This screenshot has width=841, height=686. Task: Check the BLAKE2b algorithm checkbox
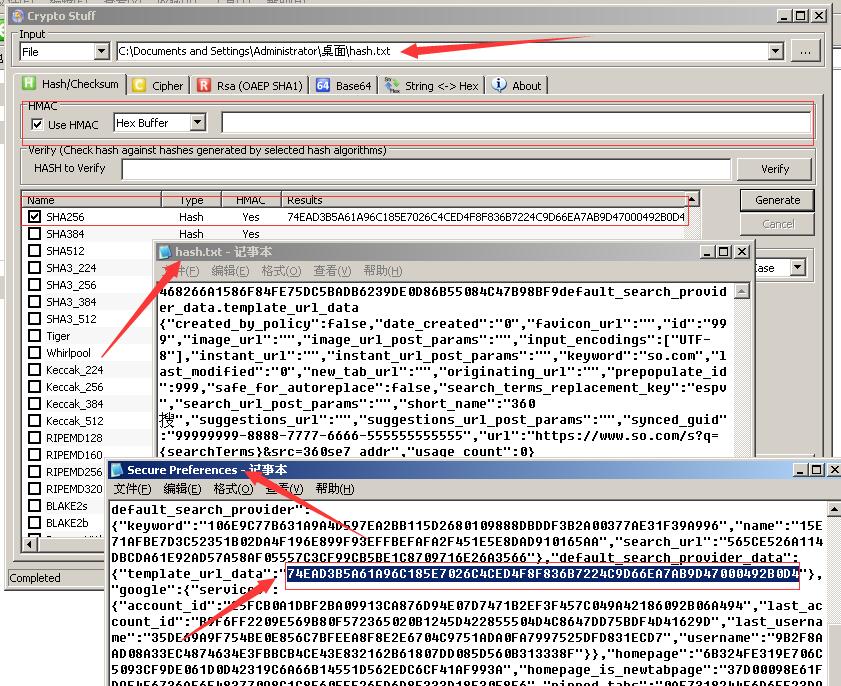(x=35, y=522)
